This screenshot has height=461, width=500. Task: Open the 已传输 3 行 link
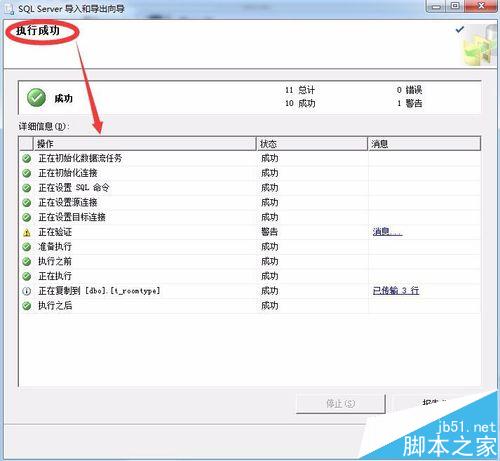point(396,291)
